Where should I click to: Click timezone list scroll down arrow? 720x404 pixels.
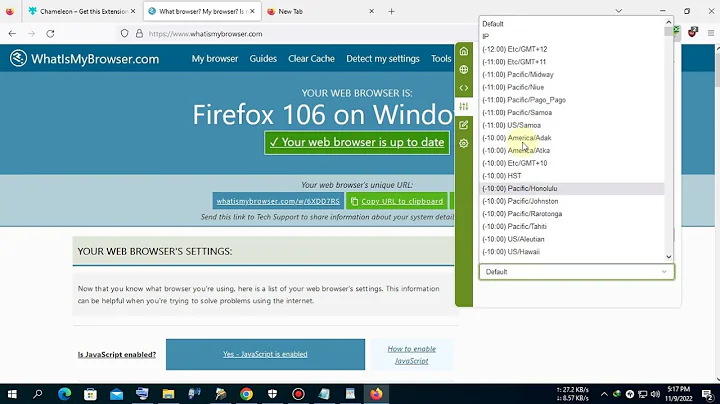click(x=669, y=257)
